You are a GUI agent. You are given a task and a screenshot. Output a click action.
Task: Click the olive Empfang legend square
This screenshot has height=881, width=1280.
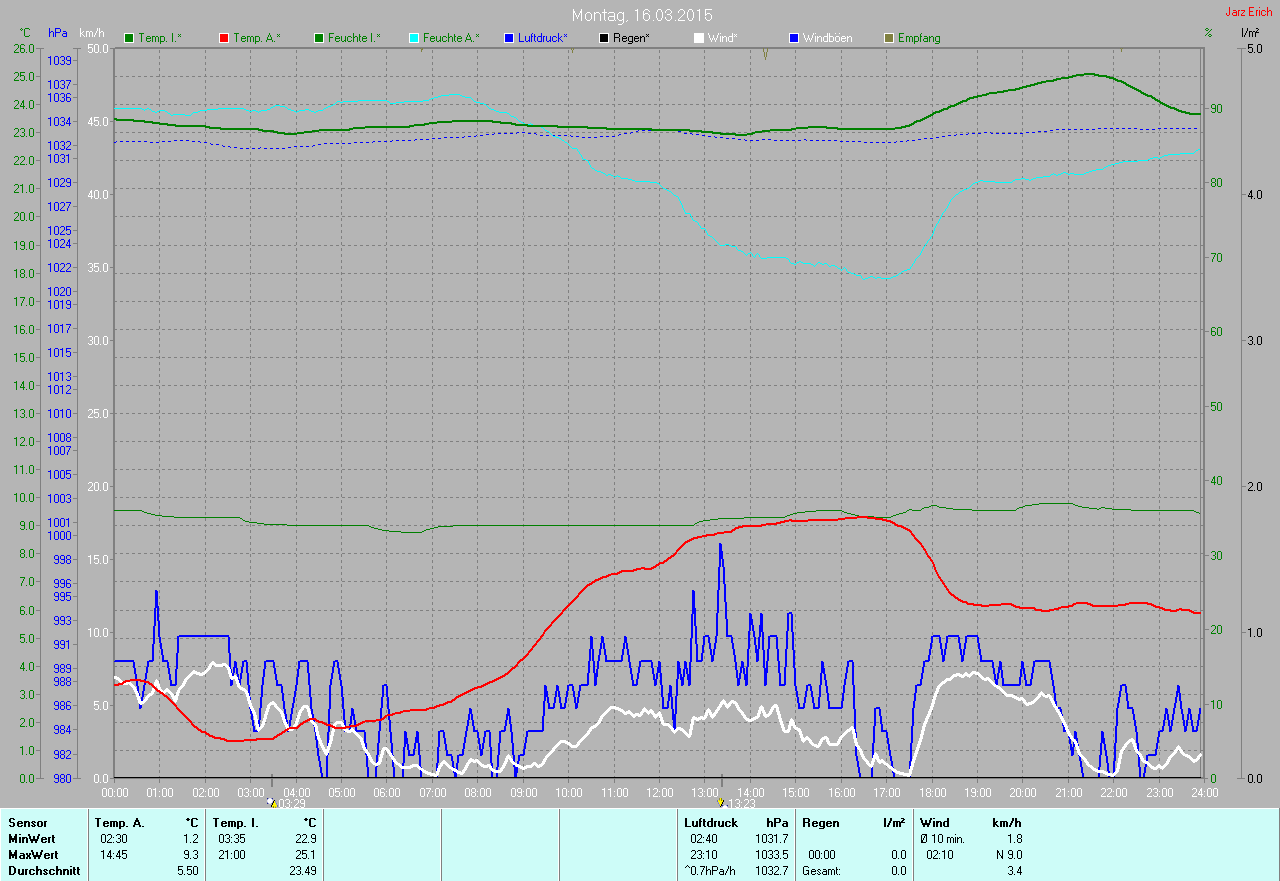click(889, 38)
